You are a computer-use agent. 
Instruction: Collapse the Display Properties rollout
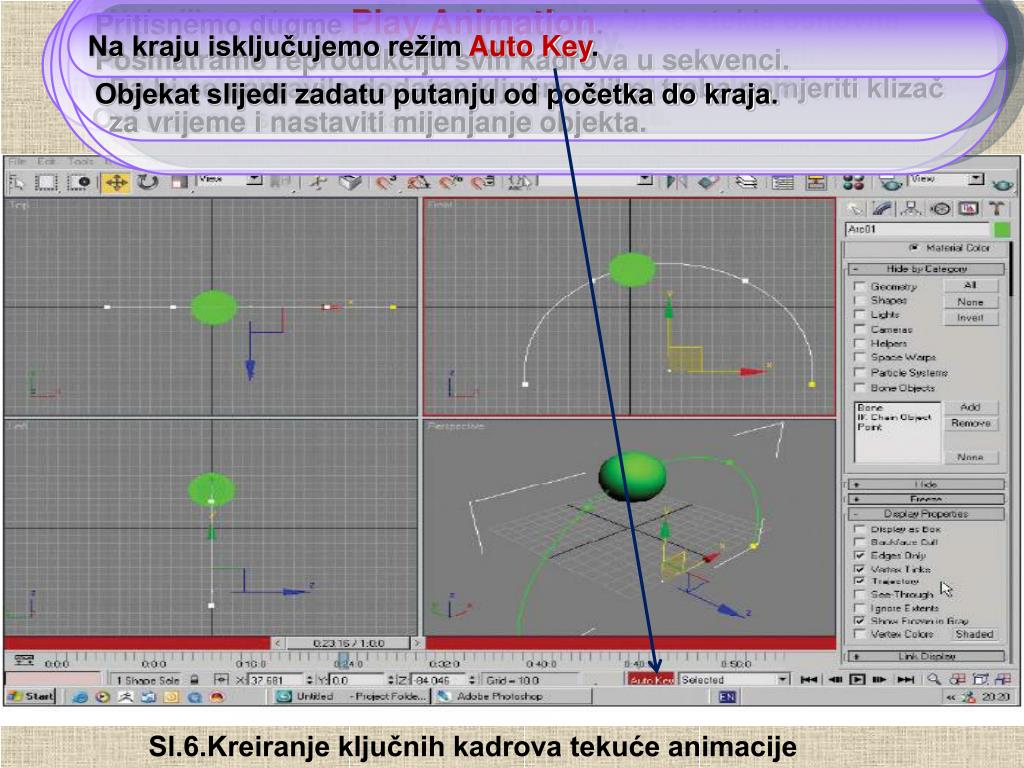point(926,514)
